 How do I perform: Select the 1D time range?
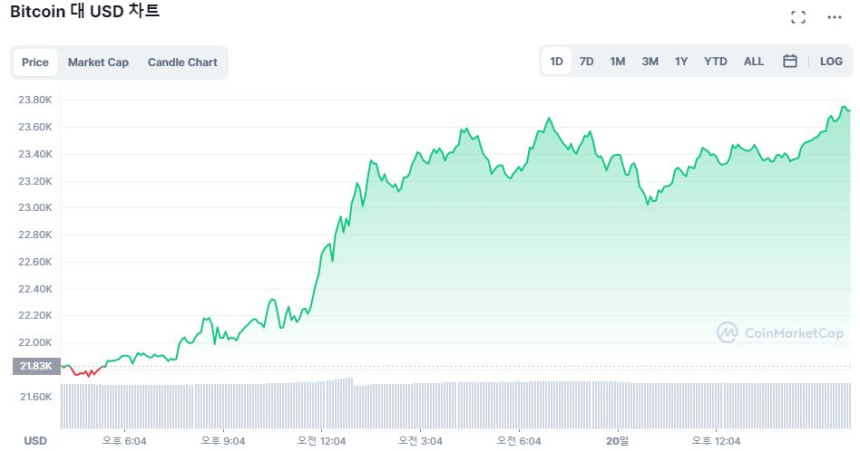click(x=557, y=61)
